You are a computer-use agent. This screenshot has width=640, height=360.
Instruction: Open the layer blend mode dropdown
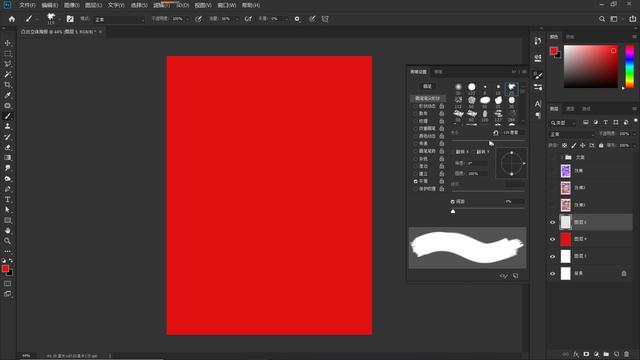(571, 134)
